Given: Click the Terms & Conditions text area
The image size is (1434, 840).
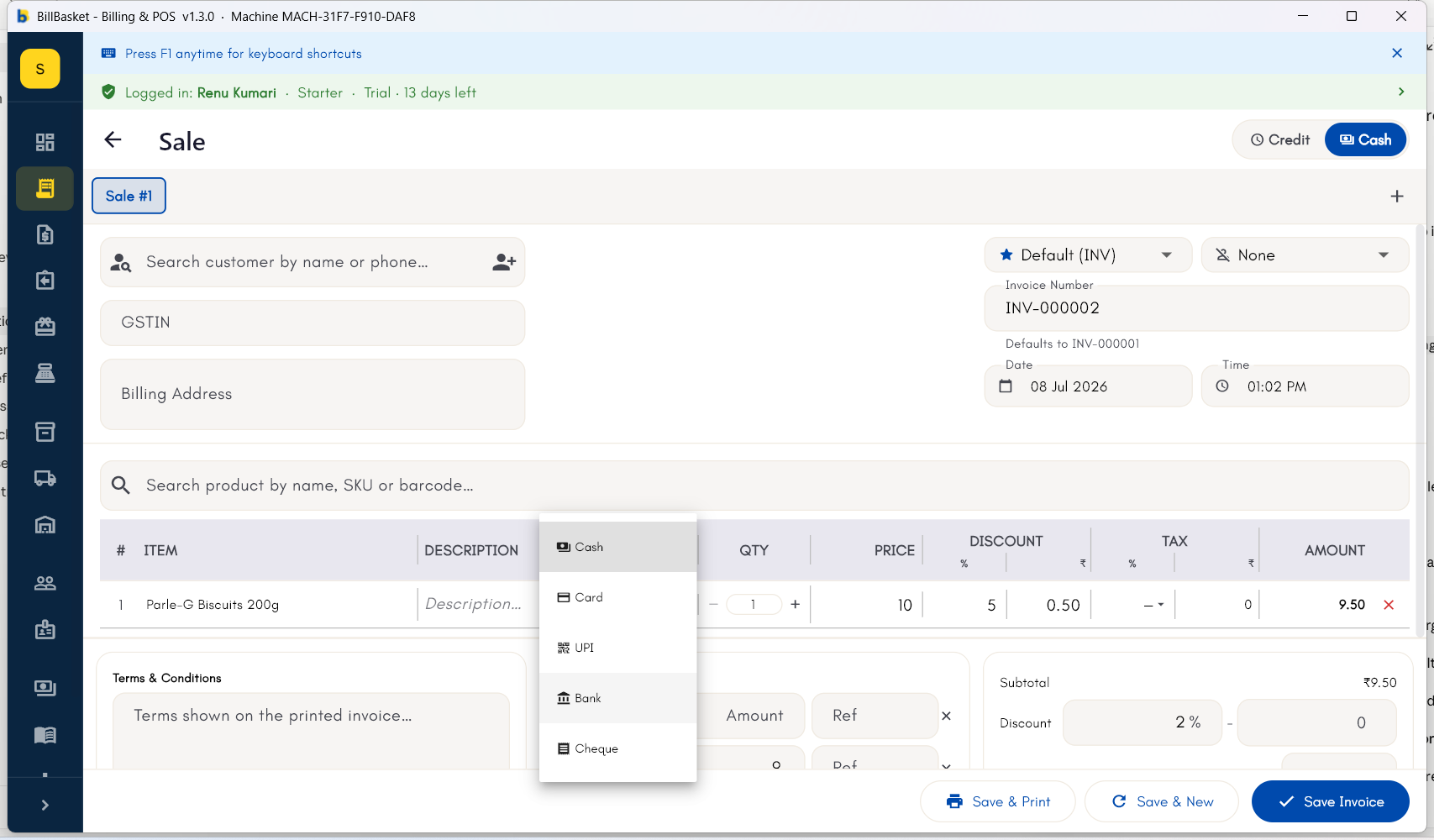Looking at the screenshot, I should (311, 730).
